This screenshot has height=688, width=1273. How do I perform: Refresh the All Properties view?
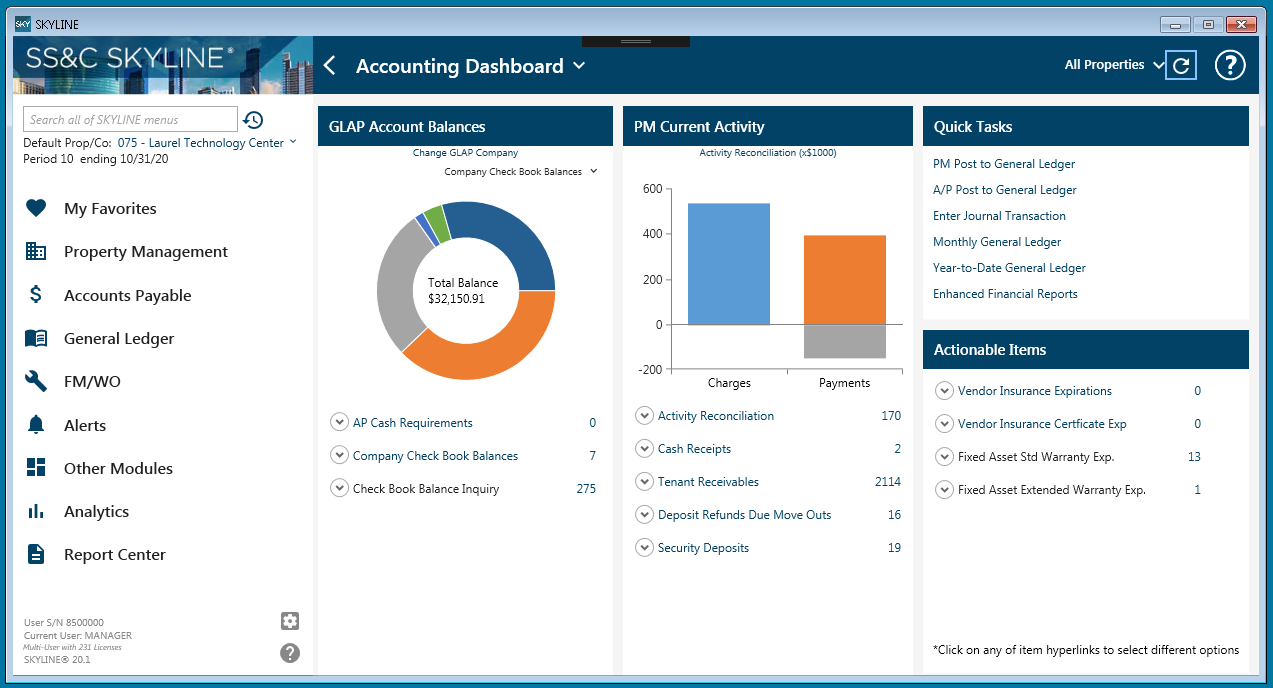(1181, 64)
